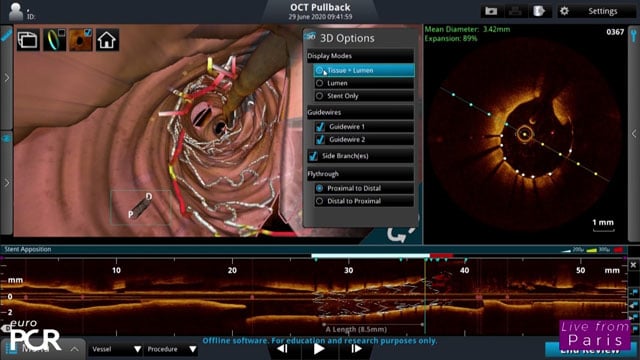Viewport: 640px width, 360px height.
Task: Click the 3D icon in 3D Options header
Action: (x=311, y=37)
